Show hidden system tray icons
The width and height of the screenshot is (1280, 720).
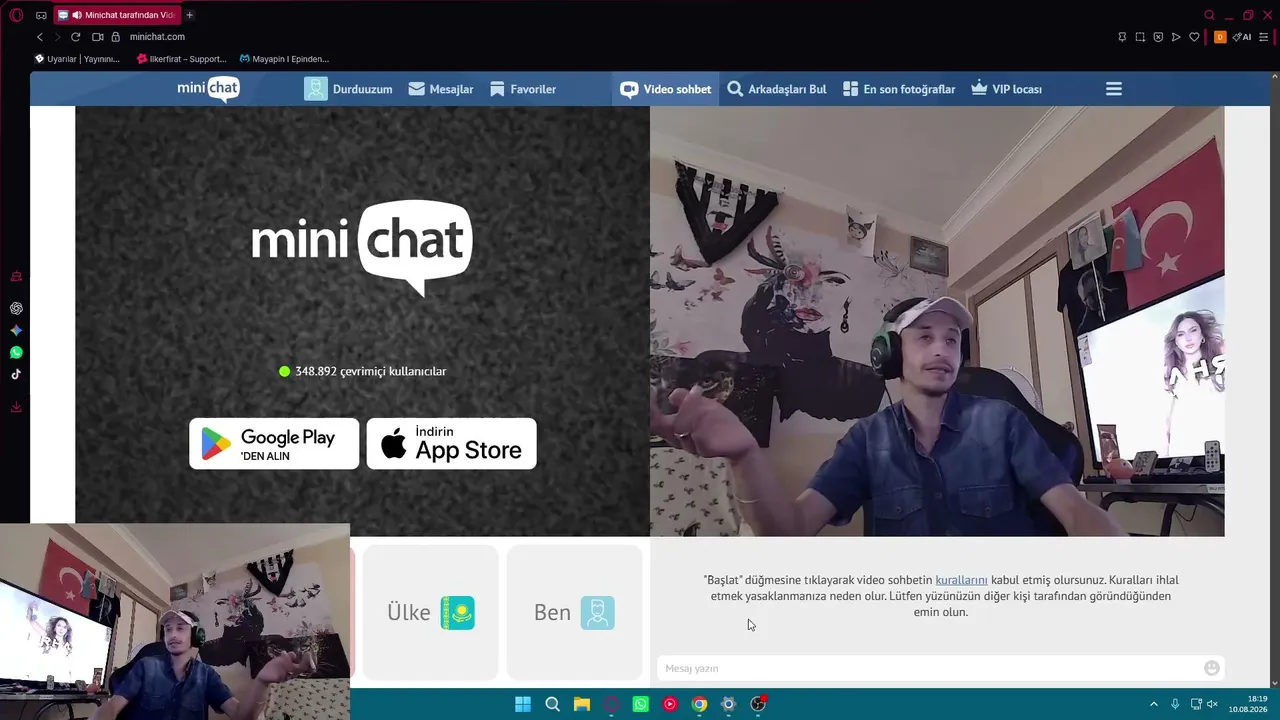[1153, 704]
